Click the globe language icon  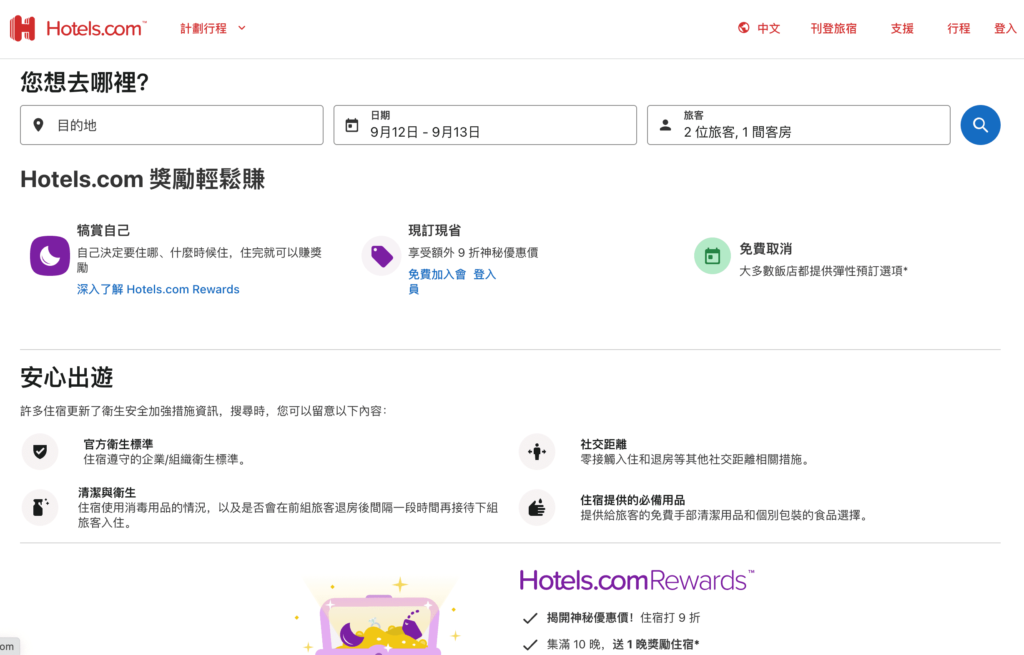point(743,27)
